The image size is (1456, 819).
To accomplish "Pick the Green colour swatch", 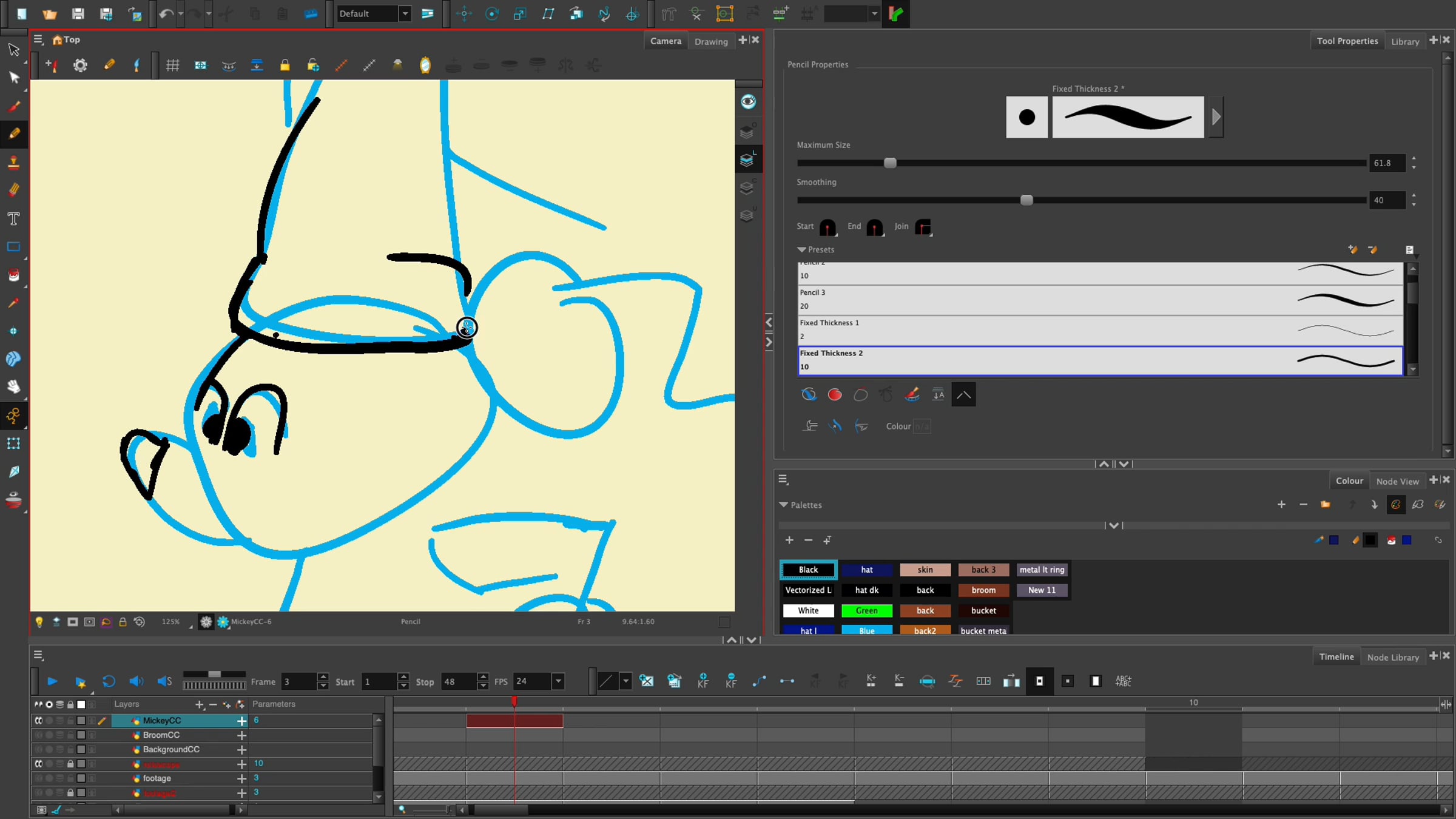I will (x=866, y=610).
